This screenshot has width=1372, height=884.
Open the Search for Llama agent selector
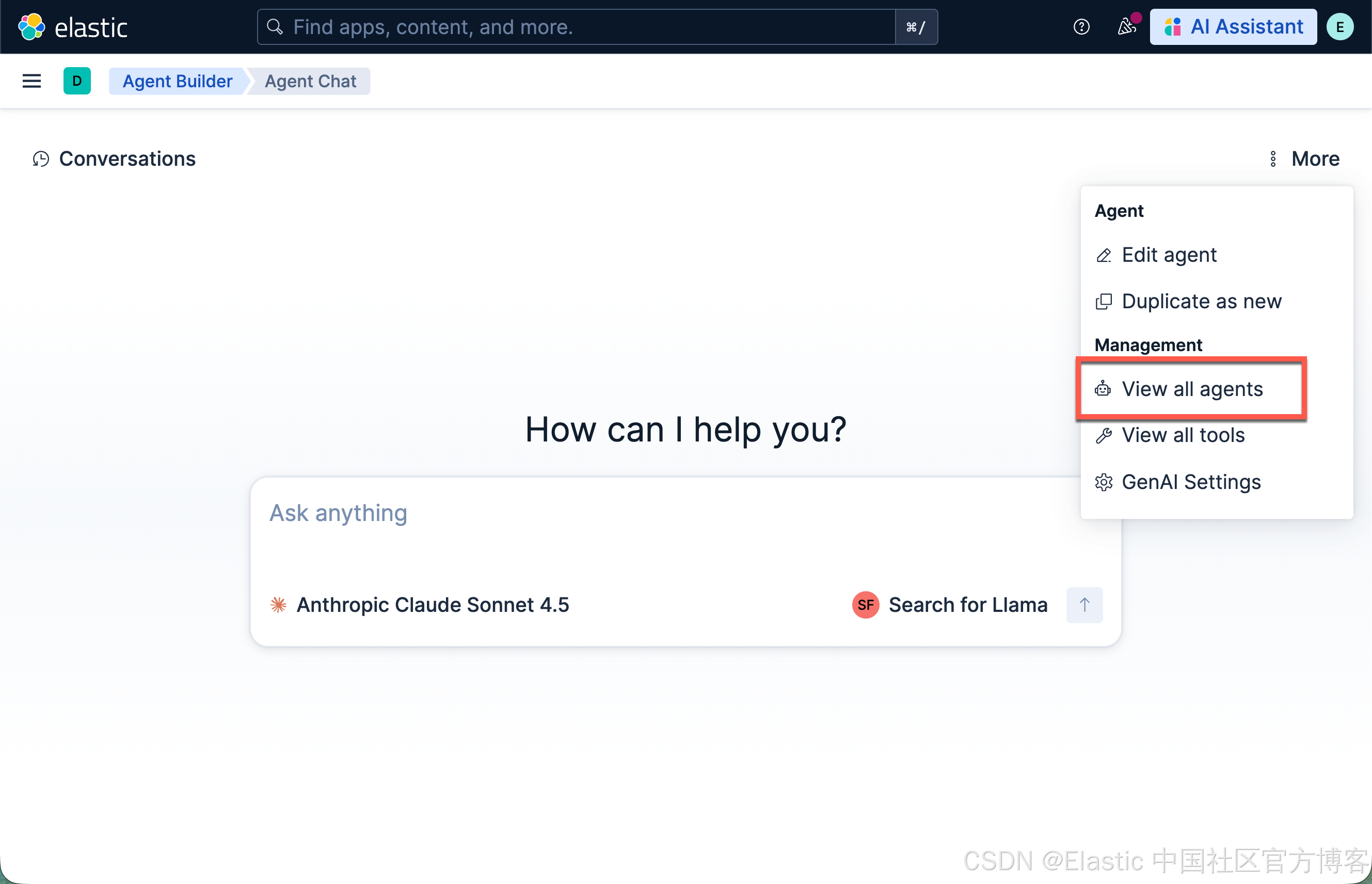click(950, 605)
